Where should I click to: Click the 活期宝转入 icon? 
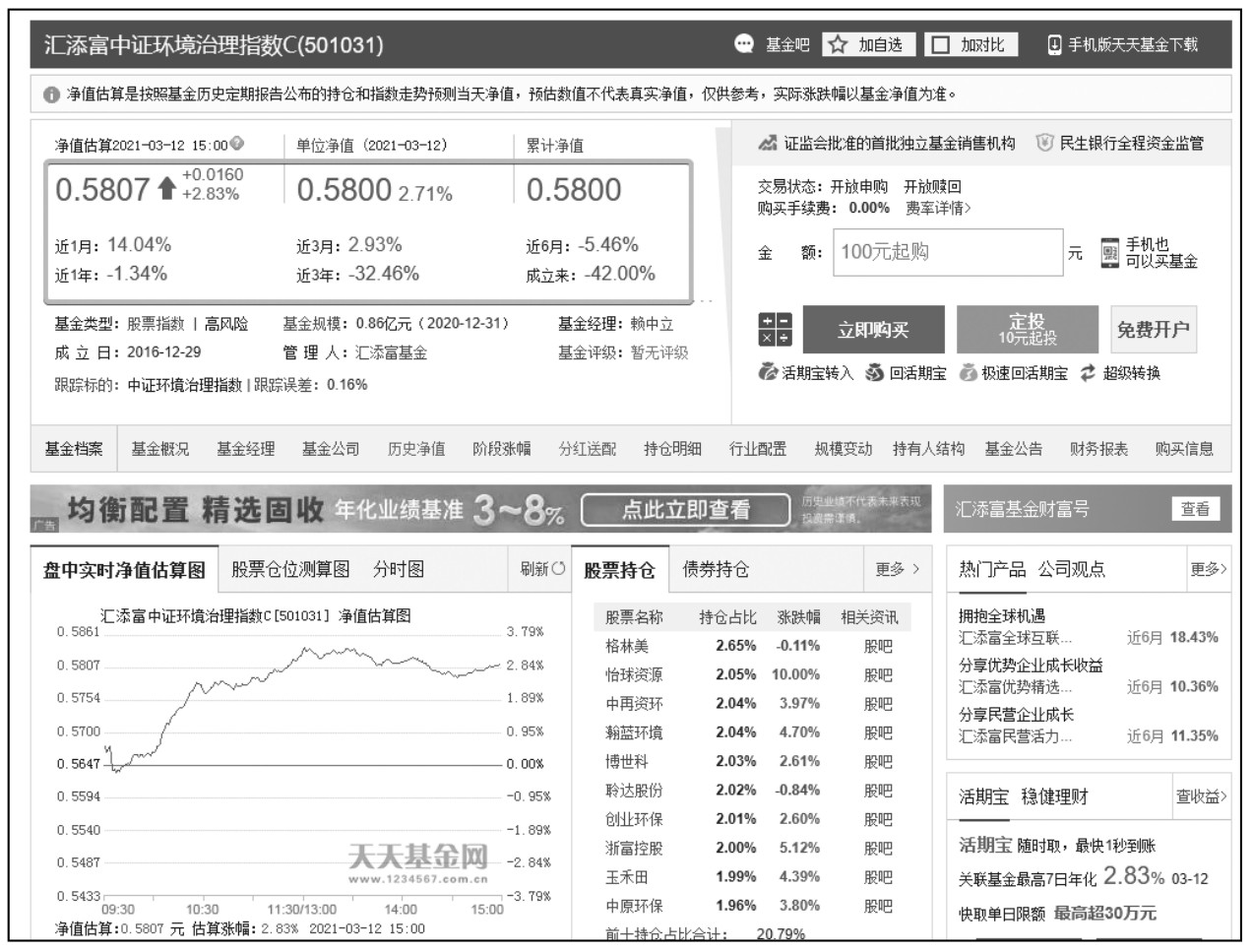tap(769, 373)
